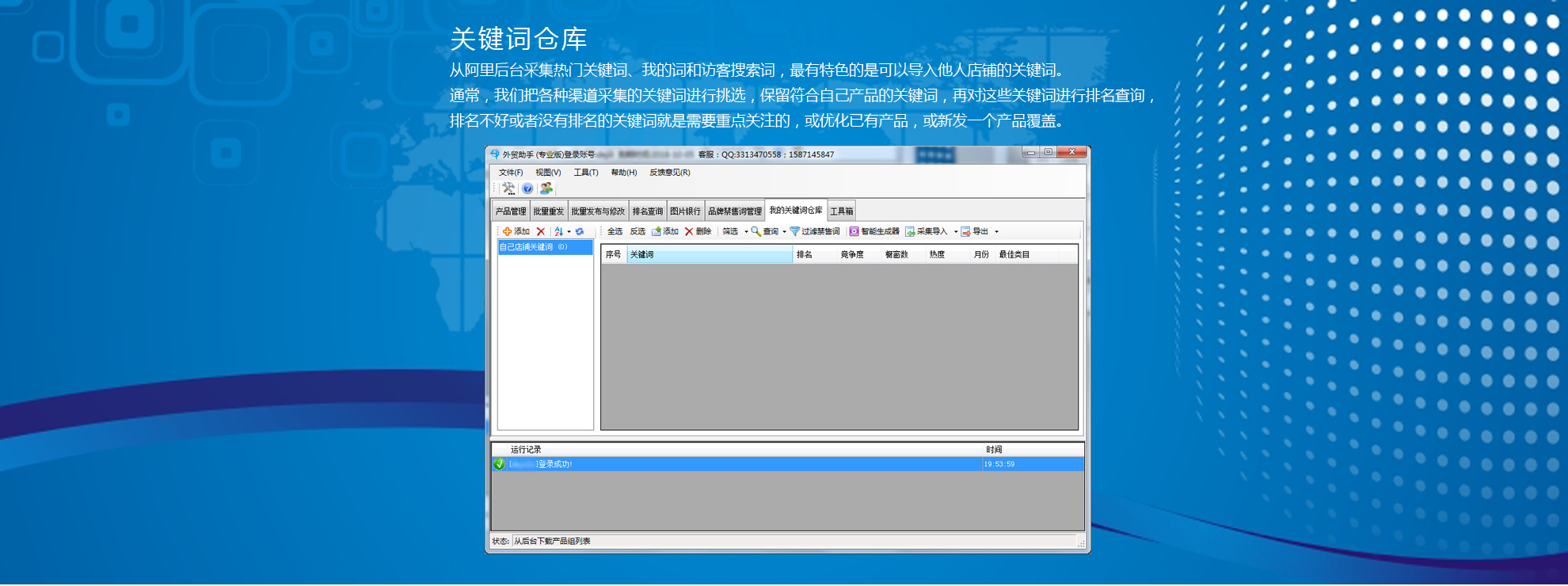The width and height of the screenshot is (1568, 586).
Task: Click the 时间 log column header
Action: point(1033,450)
